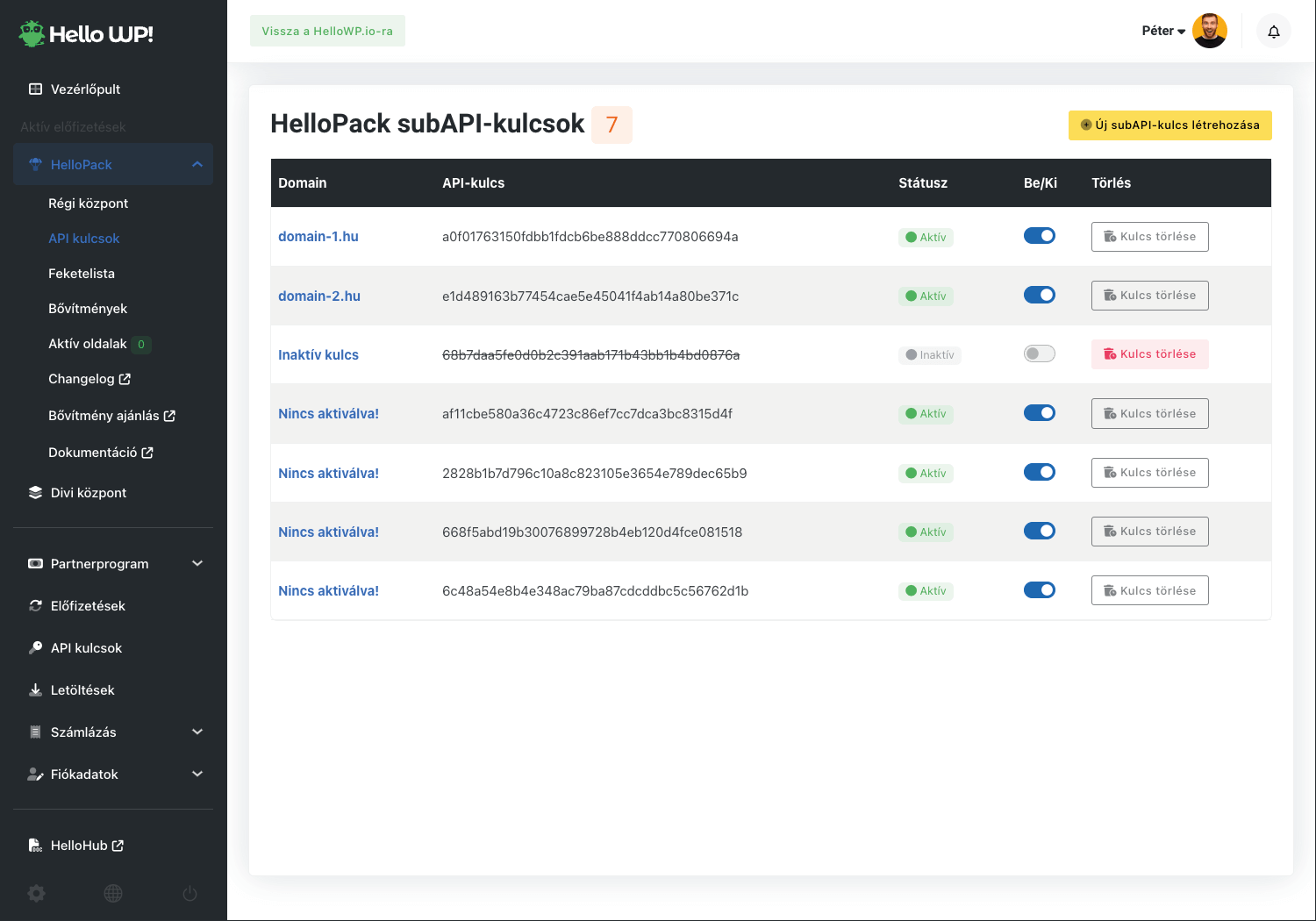
Task: Click Bővítmény ajánlás external link icon
Action: [169, 416]
